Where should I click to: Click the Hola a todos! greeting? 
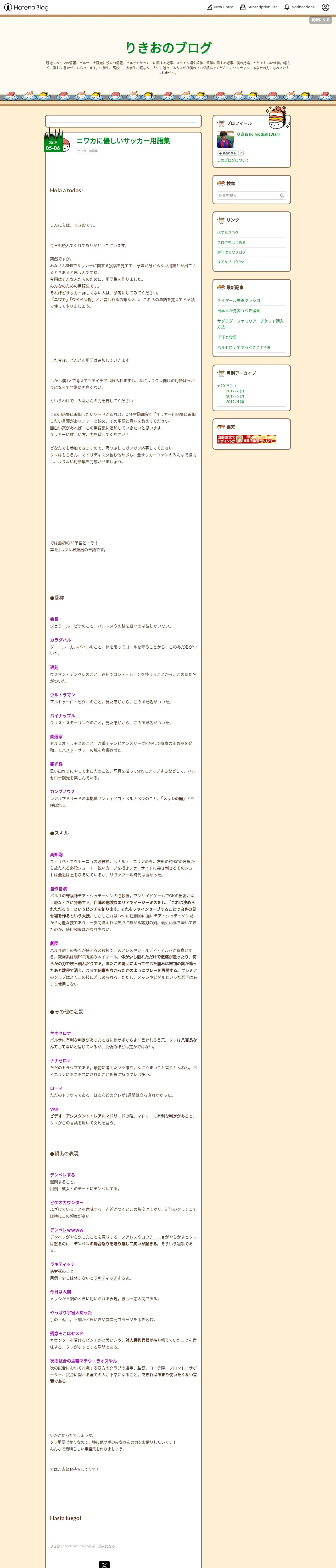66,191
